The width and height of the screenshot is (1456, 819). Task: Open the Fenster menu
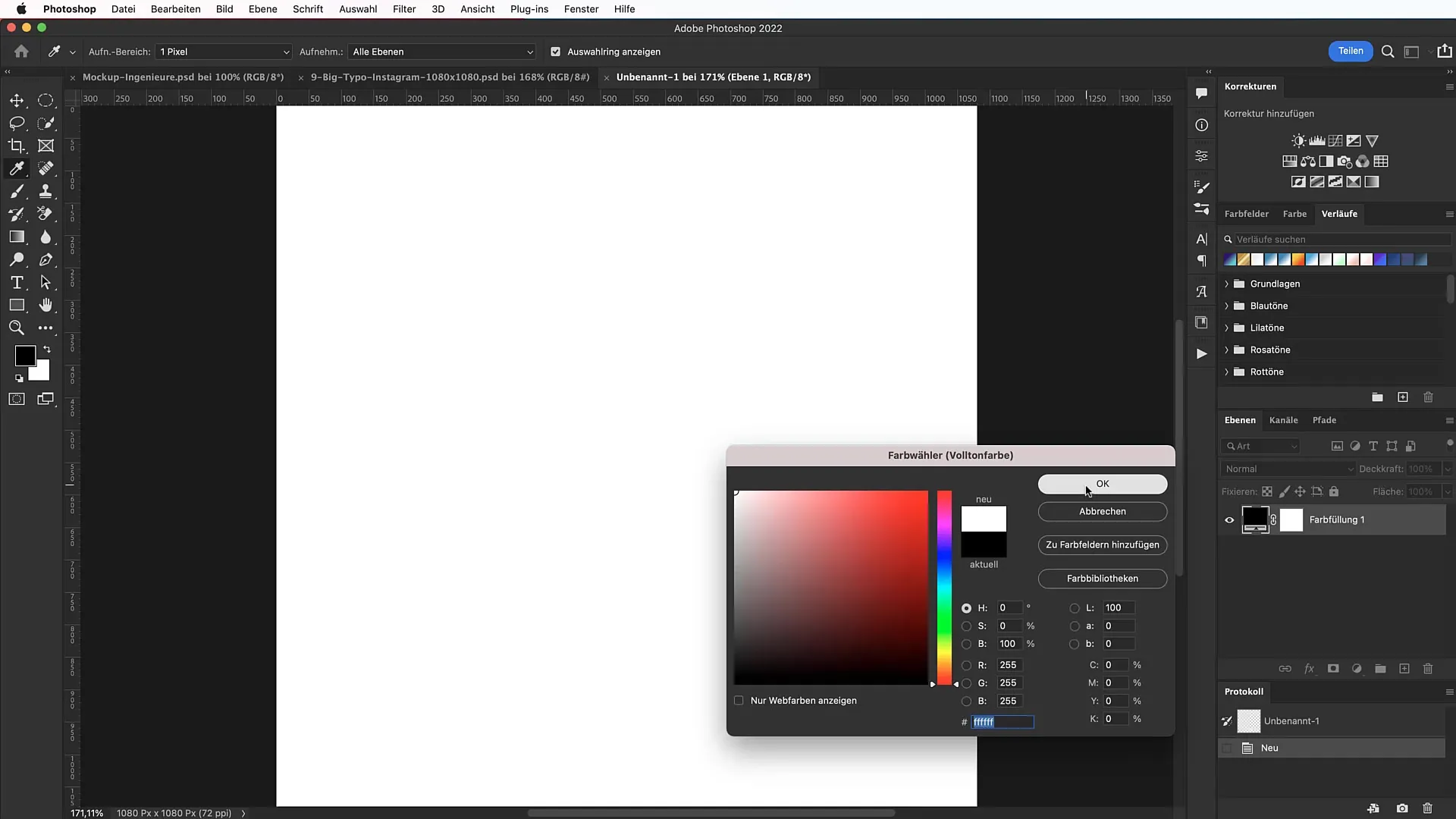click(581, 9)
